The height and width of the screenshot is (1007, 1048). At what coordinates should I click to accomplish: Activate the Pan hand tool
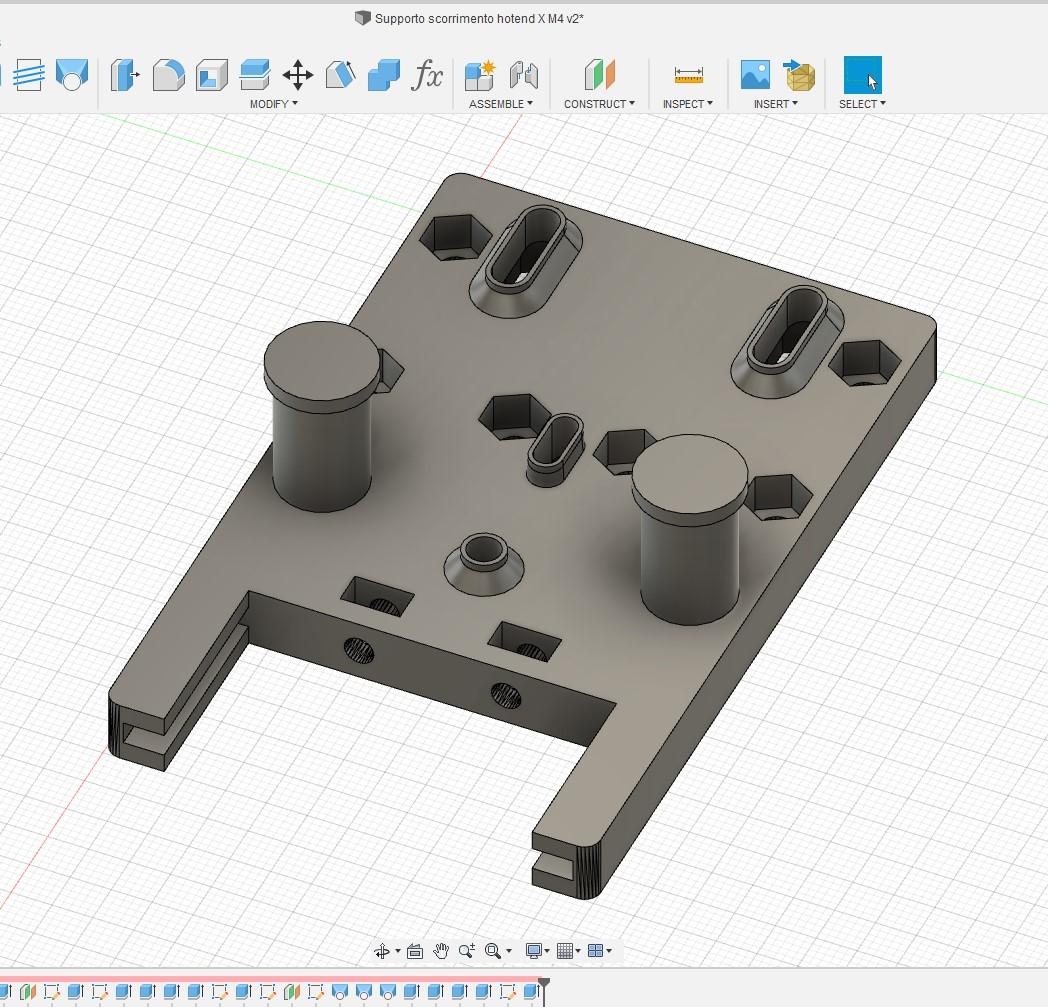pos(441,951)
